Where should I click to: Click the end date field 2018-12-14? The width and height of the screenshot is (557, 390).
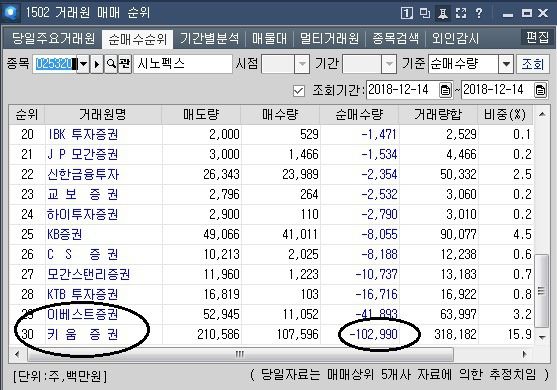pos(498,90)
